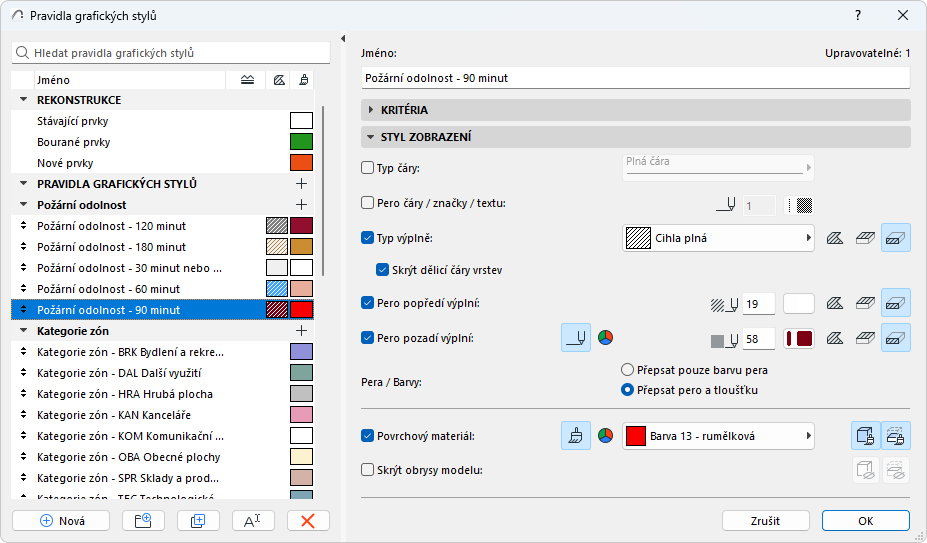927x543 pixels.
Task: Click the RGB color wheel beside Povrchový materiál
Action: click(605, 436)
